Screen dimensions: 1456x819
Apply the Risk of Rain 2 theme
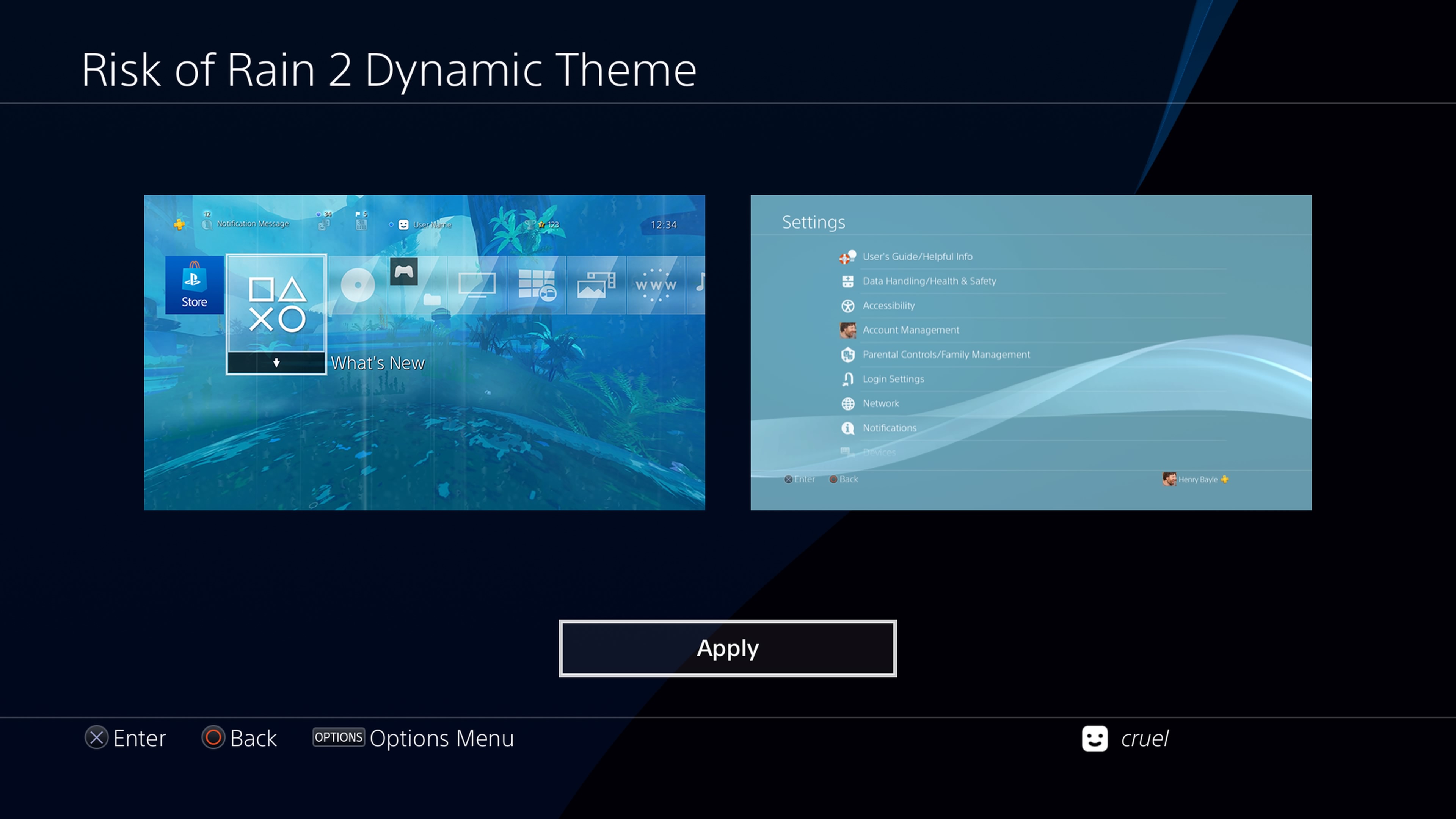point(728,648)
